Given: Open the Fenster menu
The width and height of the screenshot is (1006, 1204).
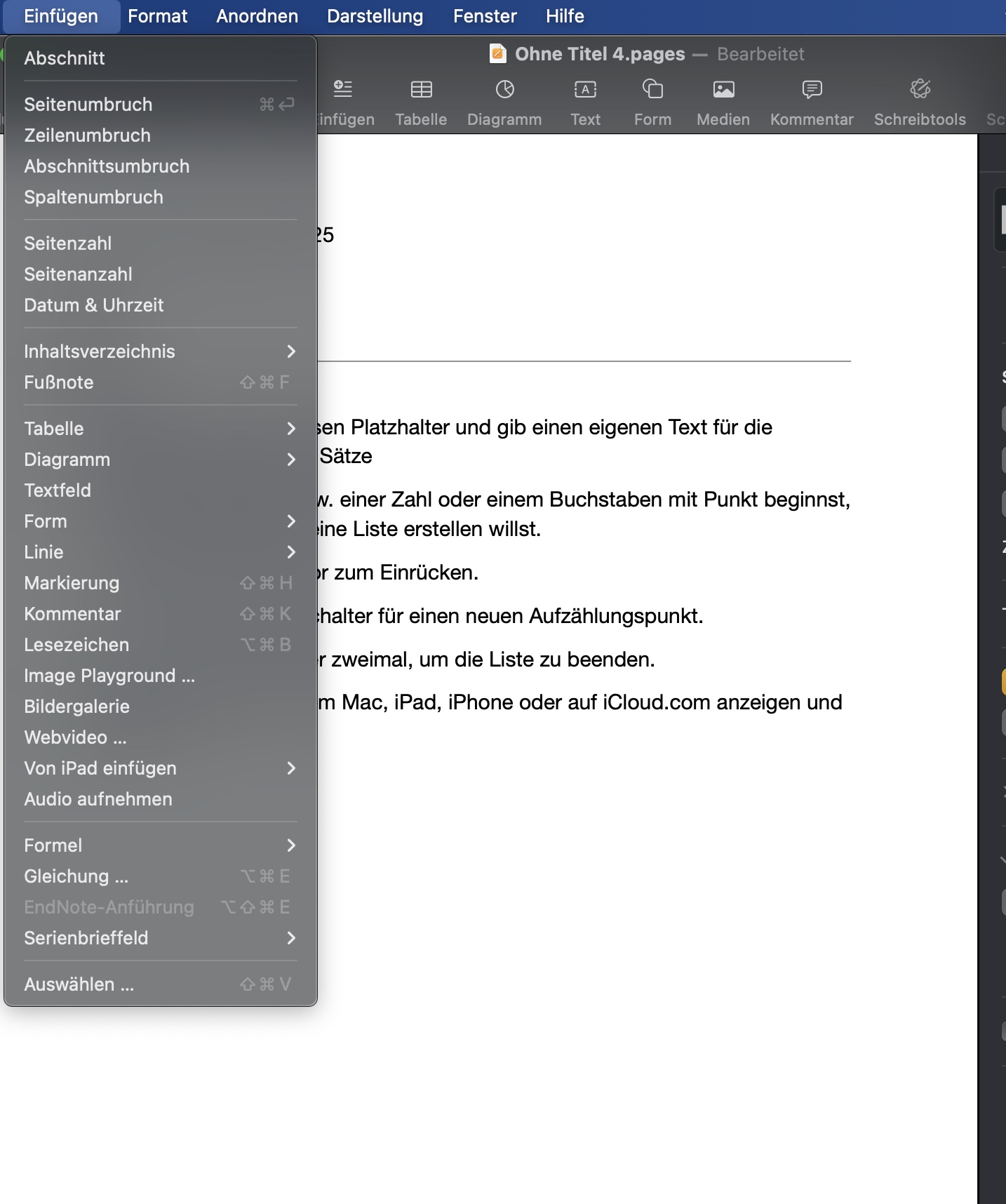Looking at the screenshot, I should [485, 16].
